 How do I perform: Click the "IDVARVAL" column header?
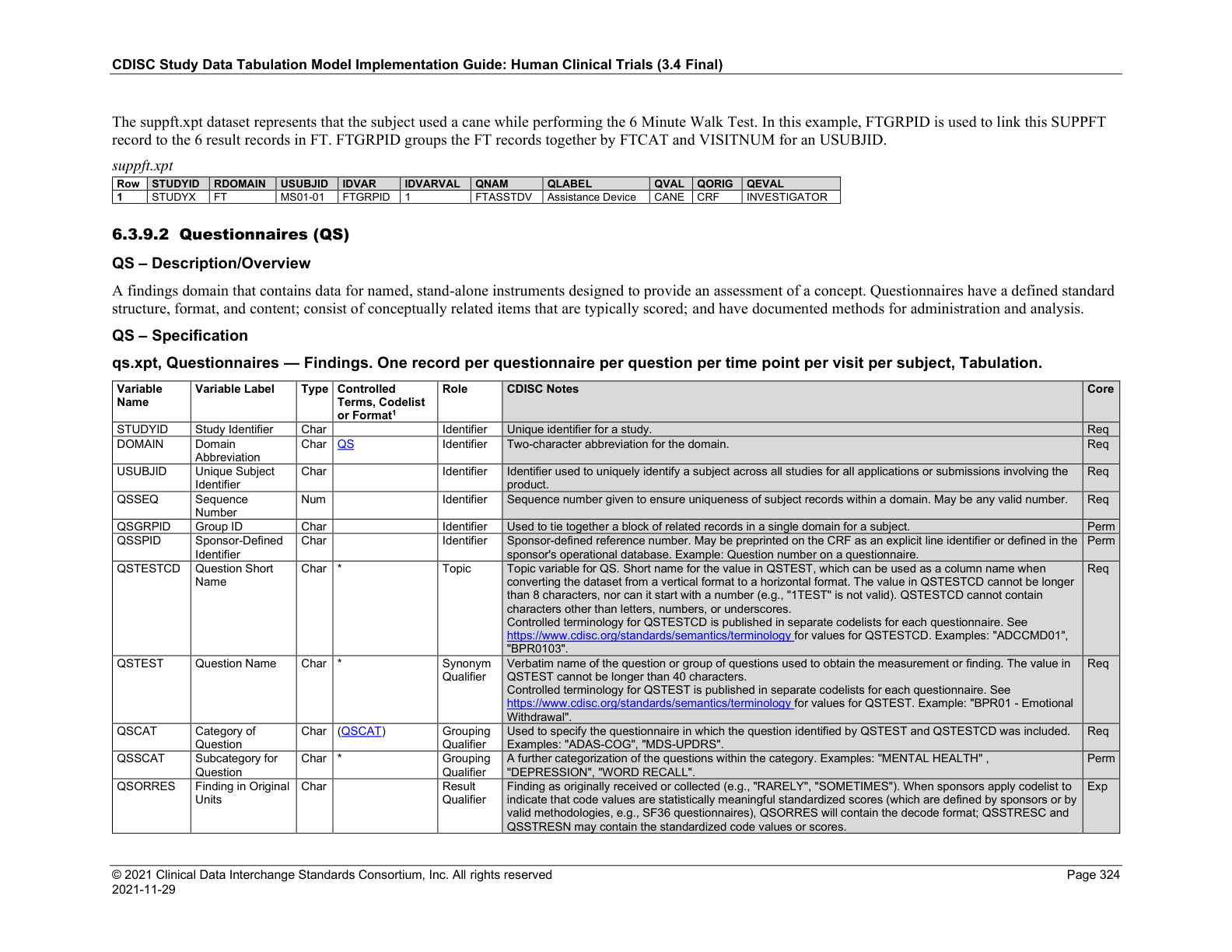[436, 184]
